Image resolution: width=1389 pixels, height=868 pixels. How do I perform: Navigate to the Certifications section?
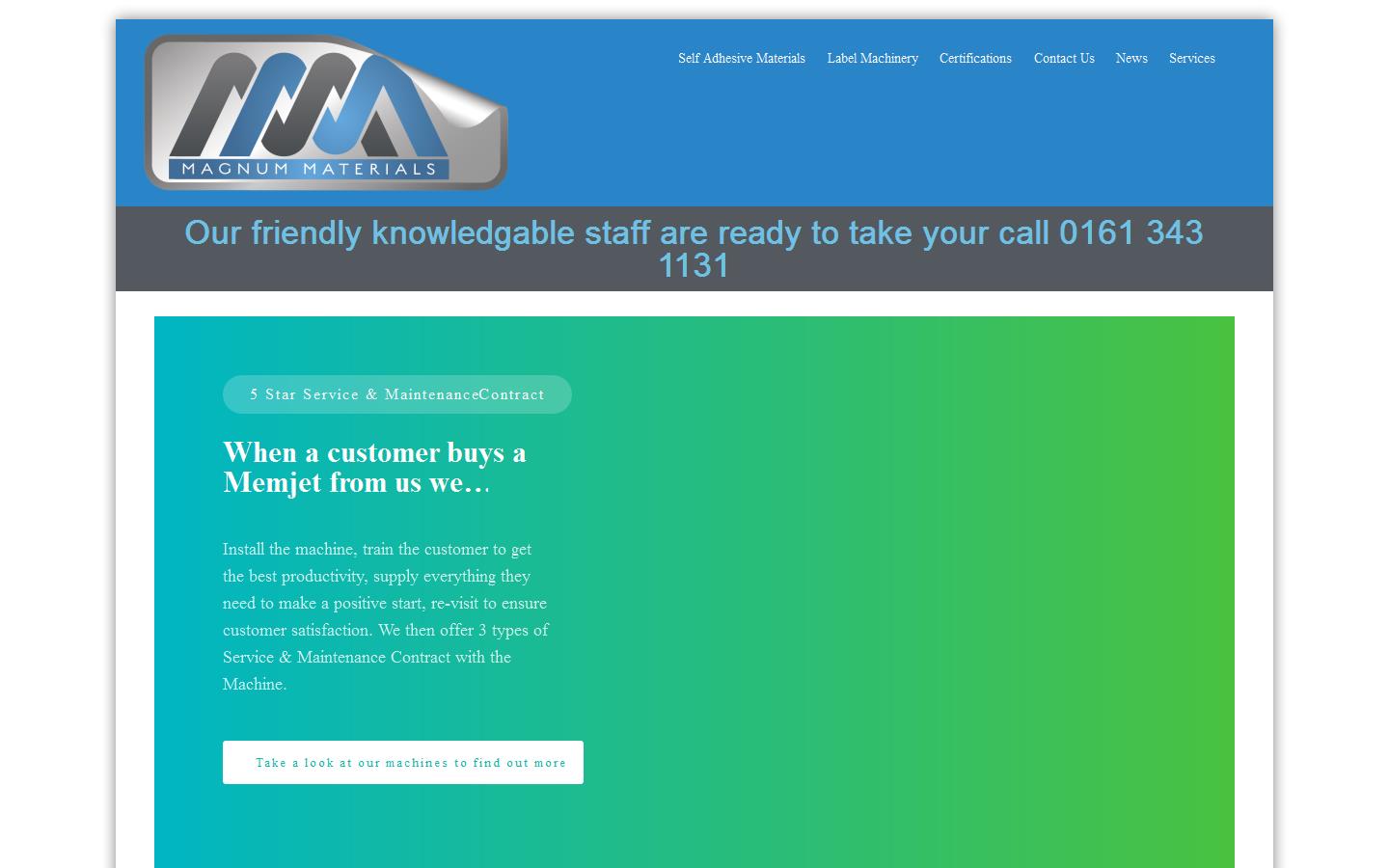coord(975,59)
